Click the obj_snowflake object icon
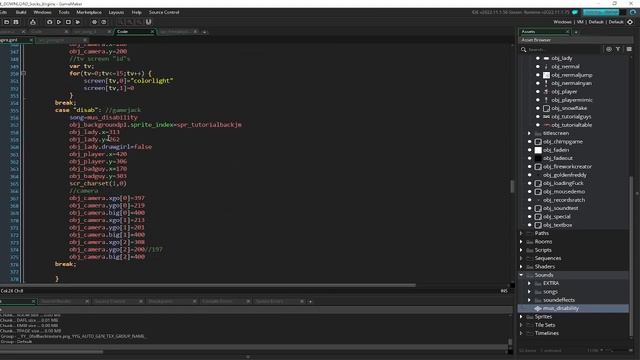The height and width of the screenshot is (360, 640). (x=546, y=108)
